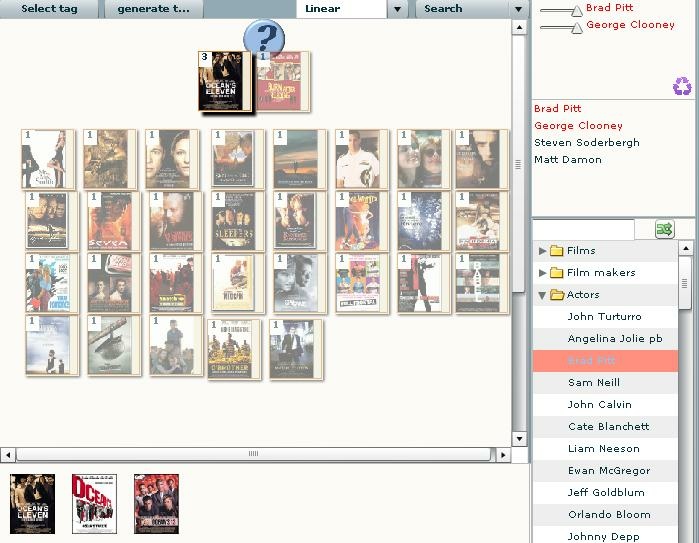
Task: Select Ewan McGregor in Actors tree
Action: pos(605,470)
